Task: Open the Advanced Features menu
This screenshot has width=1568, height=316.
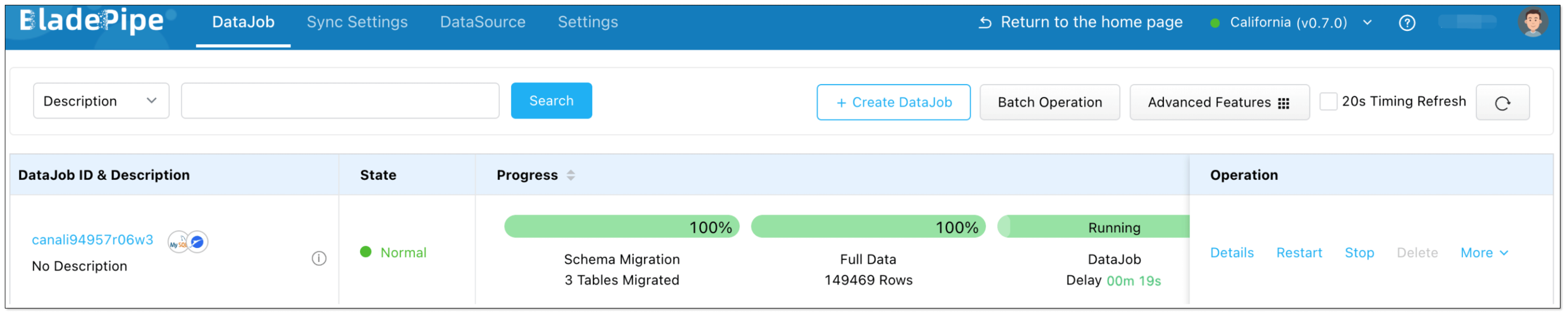Action: coord(1218,102)
